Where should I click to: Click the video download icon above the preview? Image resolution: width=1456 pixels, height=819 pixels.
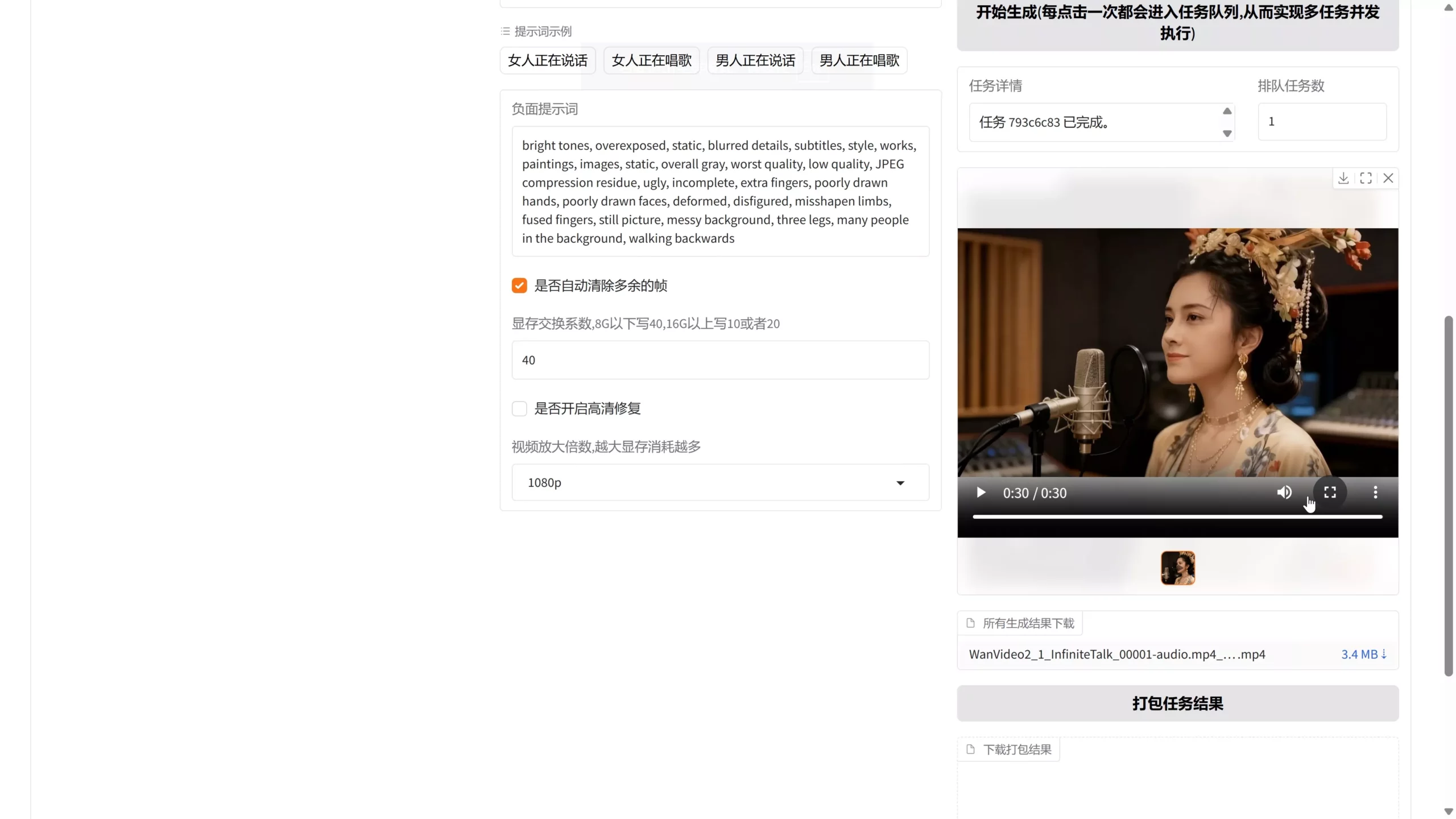[1342, 178]
